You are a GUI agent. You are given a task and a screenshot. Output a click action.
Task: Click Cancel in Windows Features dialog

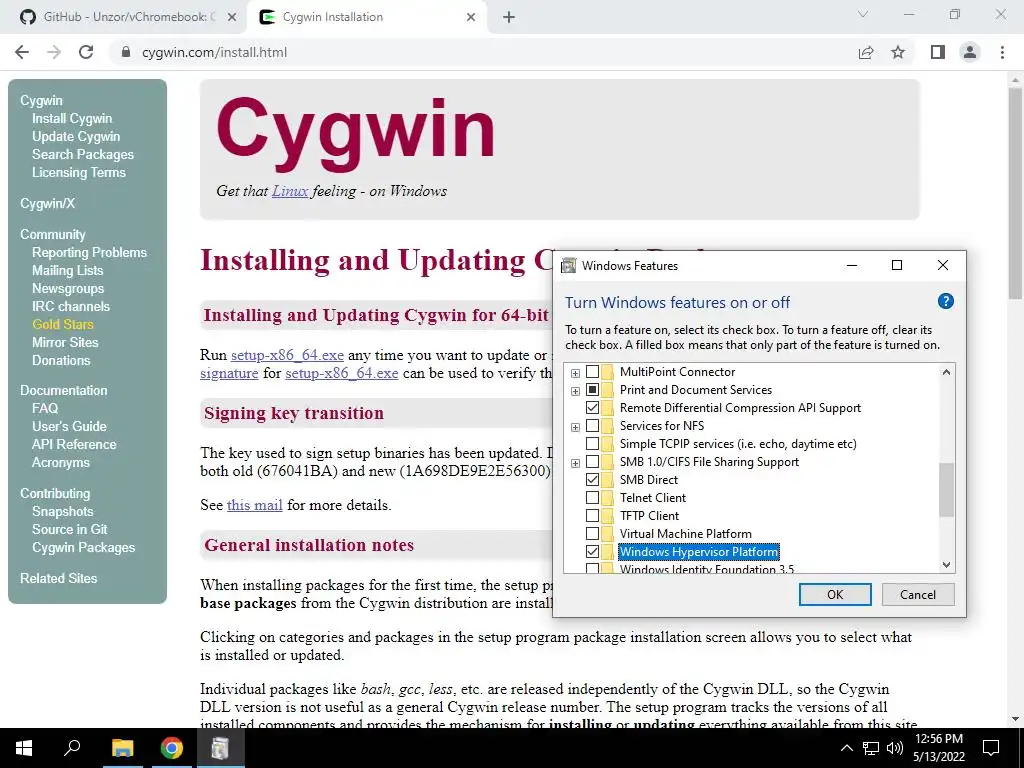click(918, 594)
